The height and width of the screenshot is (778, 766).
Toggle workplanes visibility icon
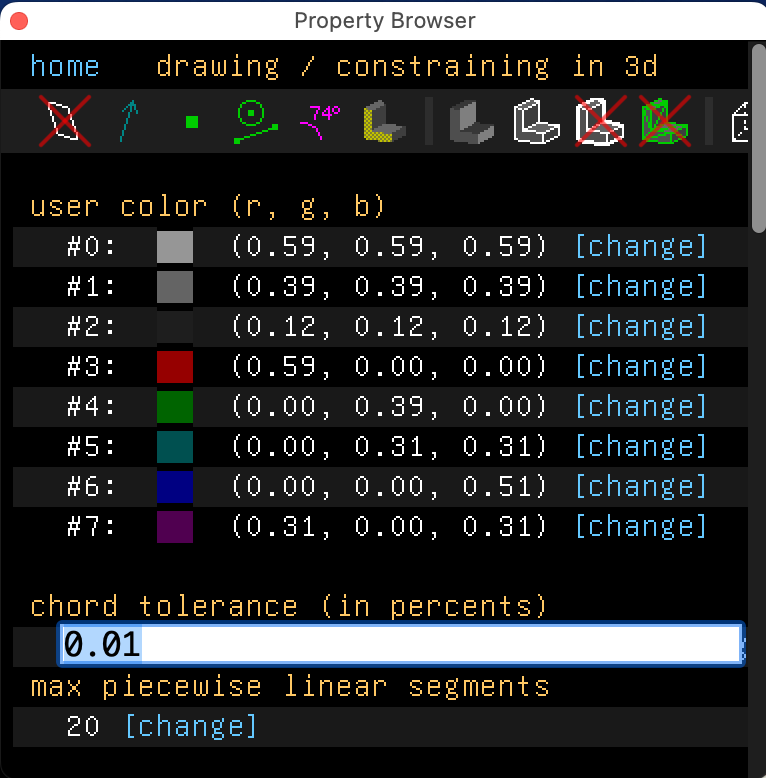point(65,121)
